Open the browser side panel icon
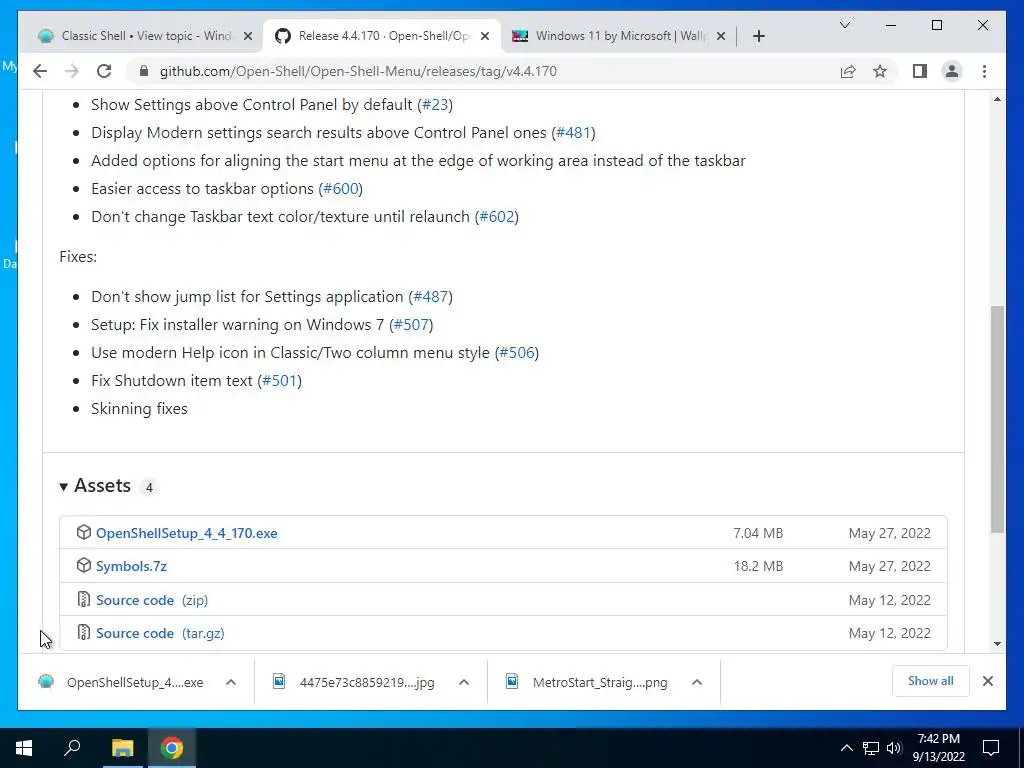The image size is (1024, 768). pos(920,71)
